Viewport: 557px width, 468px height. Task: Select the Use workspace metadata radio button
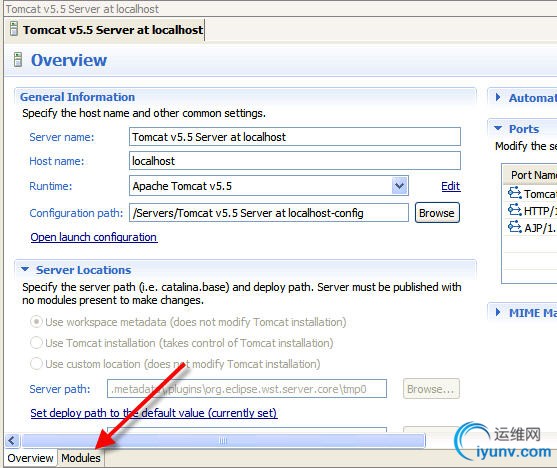[36, 322]
